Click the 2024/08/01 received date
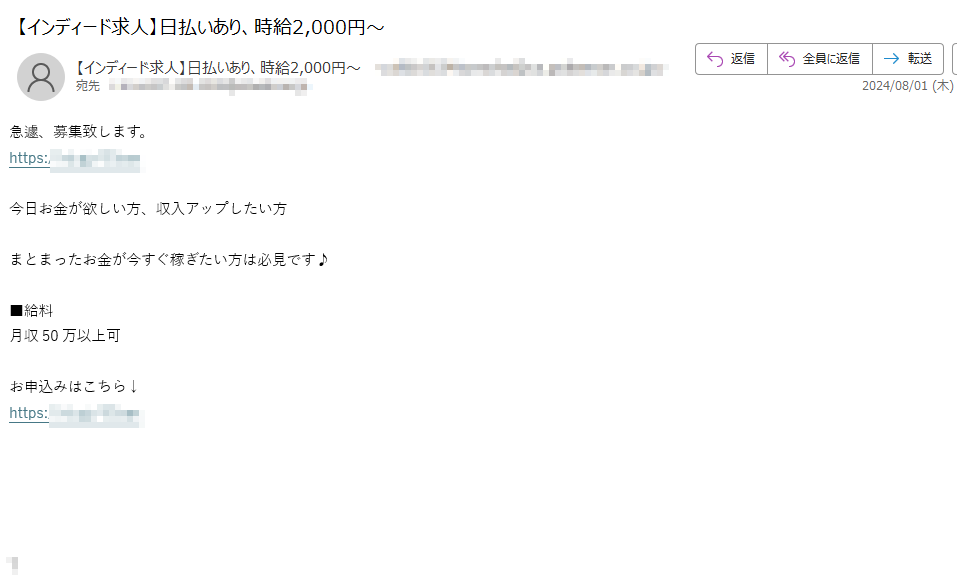Image resolution: width=957 pixels, height=586 pixels. (908, 86)
